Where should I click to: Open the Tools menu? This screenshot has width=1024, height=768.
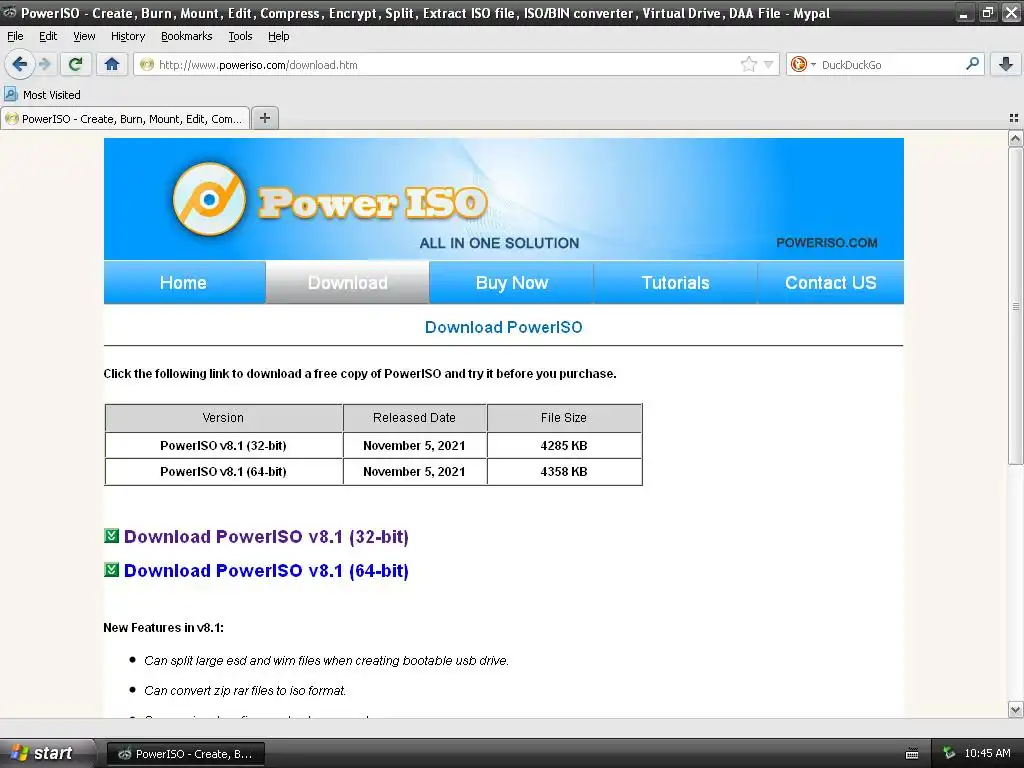(240, 36)
